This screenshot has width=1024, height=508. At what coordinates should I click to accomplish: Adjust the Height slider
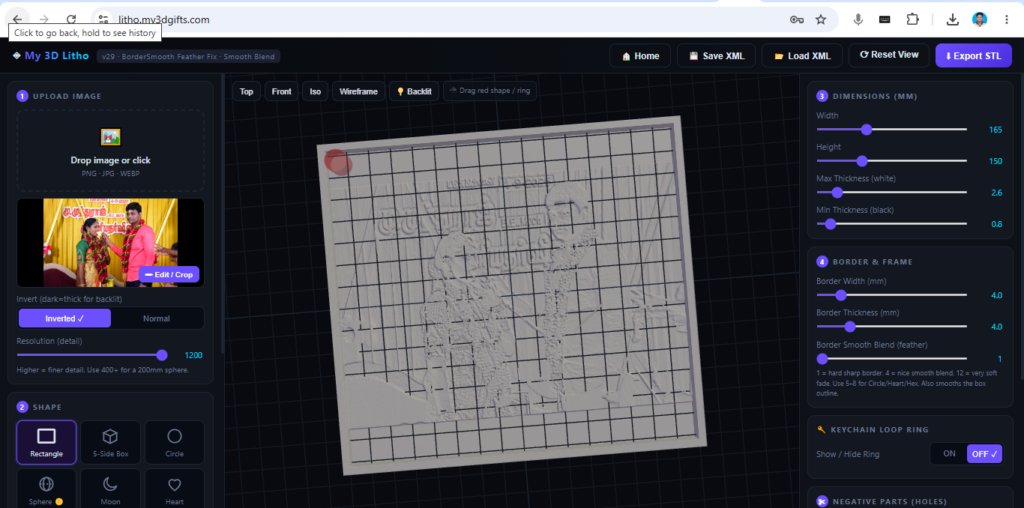891,161
